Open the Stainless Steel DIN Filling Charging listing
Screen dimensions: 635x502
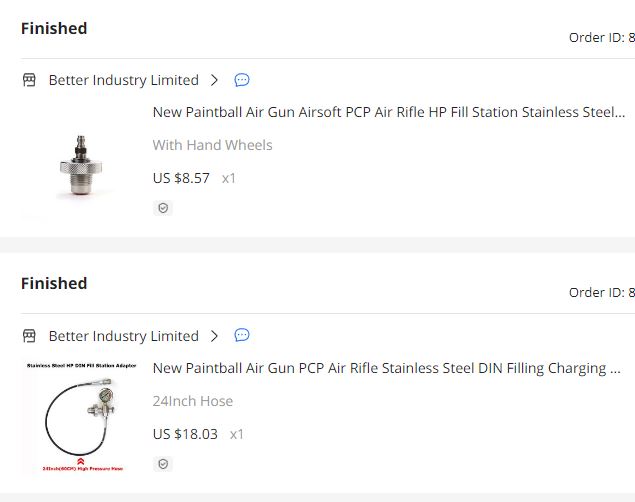(386, 368)
